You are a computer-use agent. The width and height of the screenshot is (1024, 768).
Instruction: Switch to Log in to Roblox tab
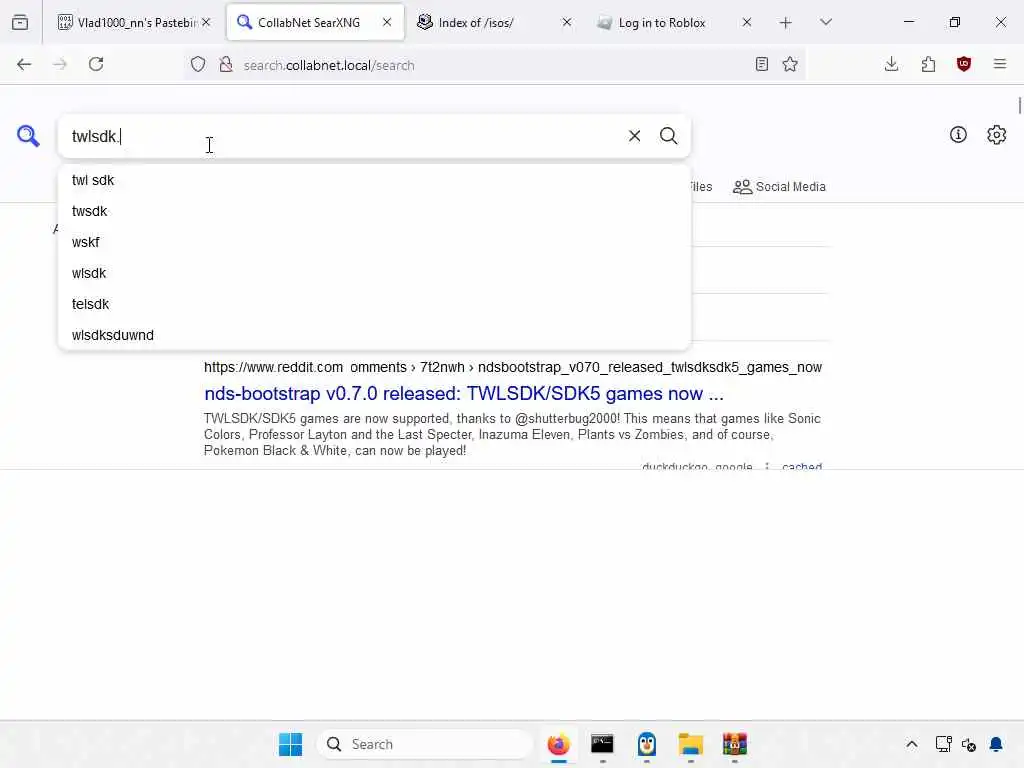click(673, 22)
